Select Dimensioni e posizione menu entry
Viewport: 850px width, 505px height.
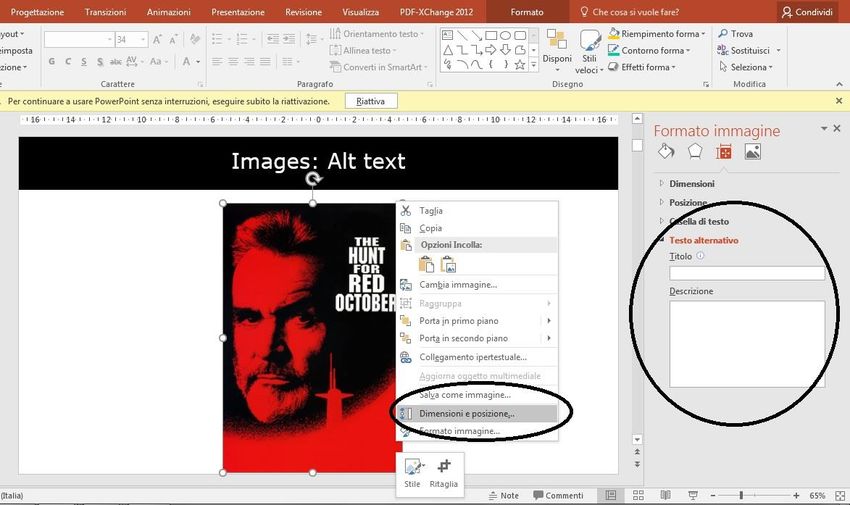(x=478, y=413)
